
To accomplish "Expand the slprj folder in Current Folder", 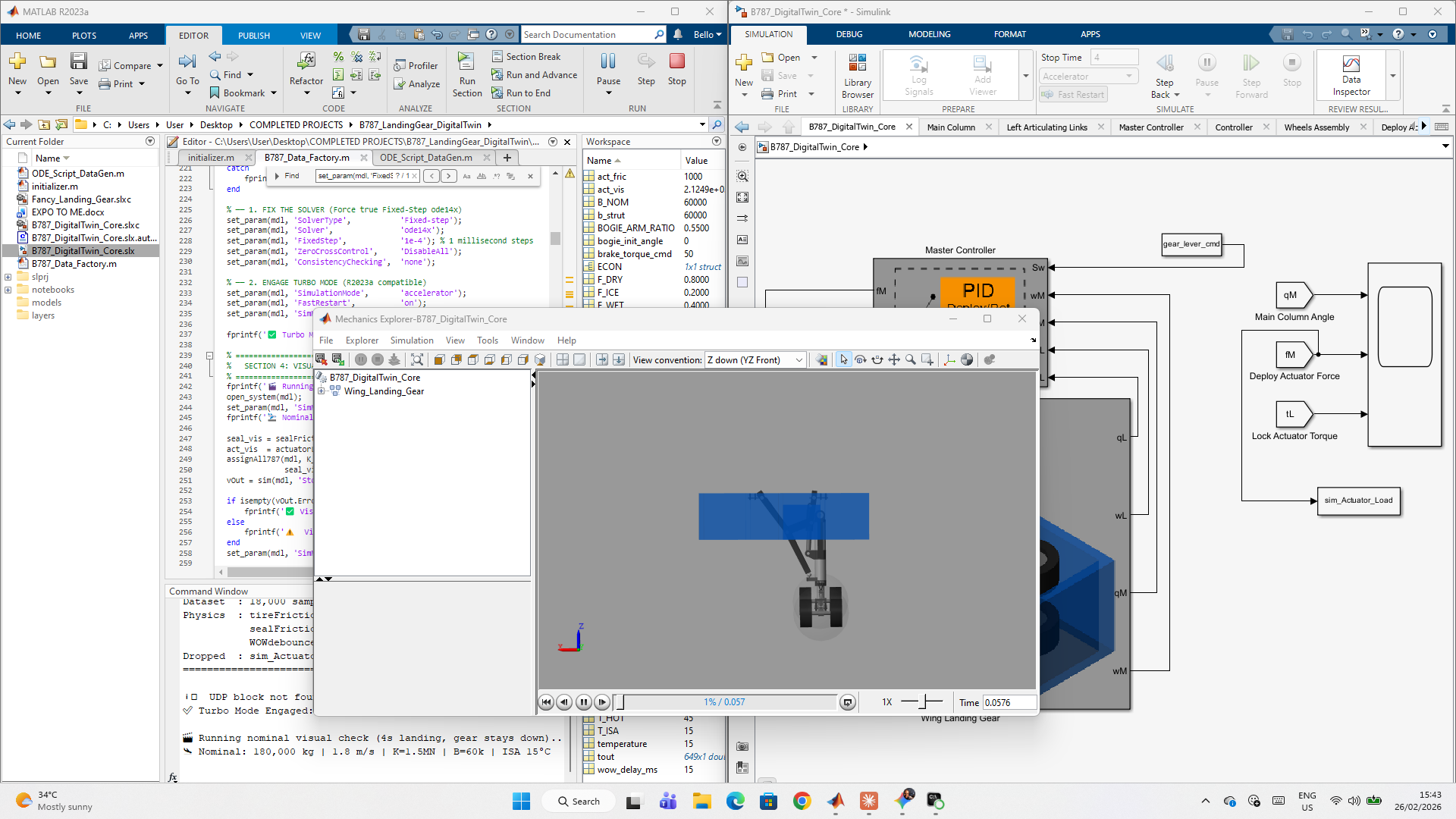I will [x=8, y=277].
